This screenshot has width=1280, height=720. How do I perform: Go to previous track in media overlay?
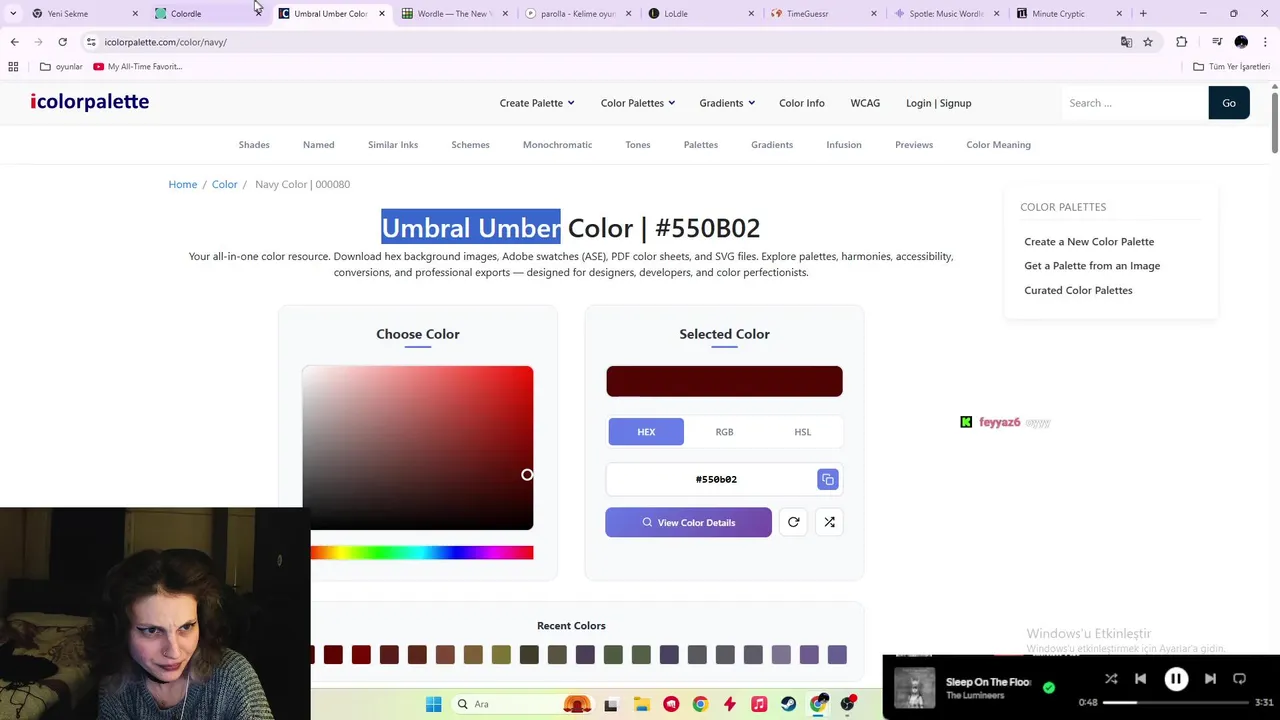click(x=1140, y=679)
